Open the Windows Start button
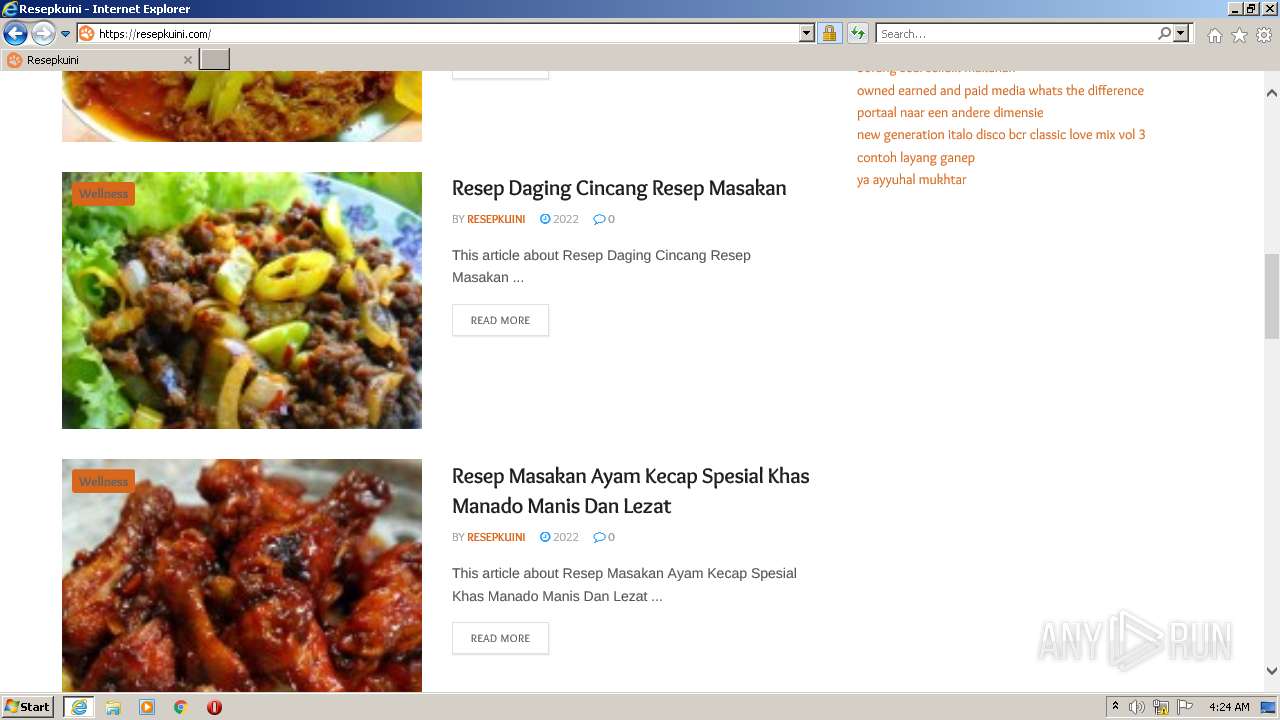Viewport: 1280px width, 720px height. tap(28, 707)
